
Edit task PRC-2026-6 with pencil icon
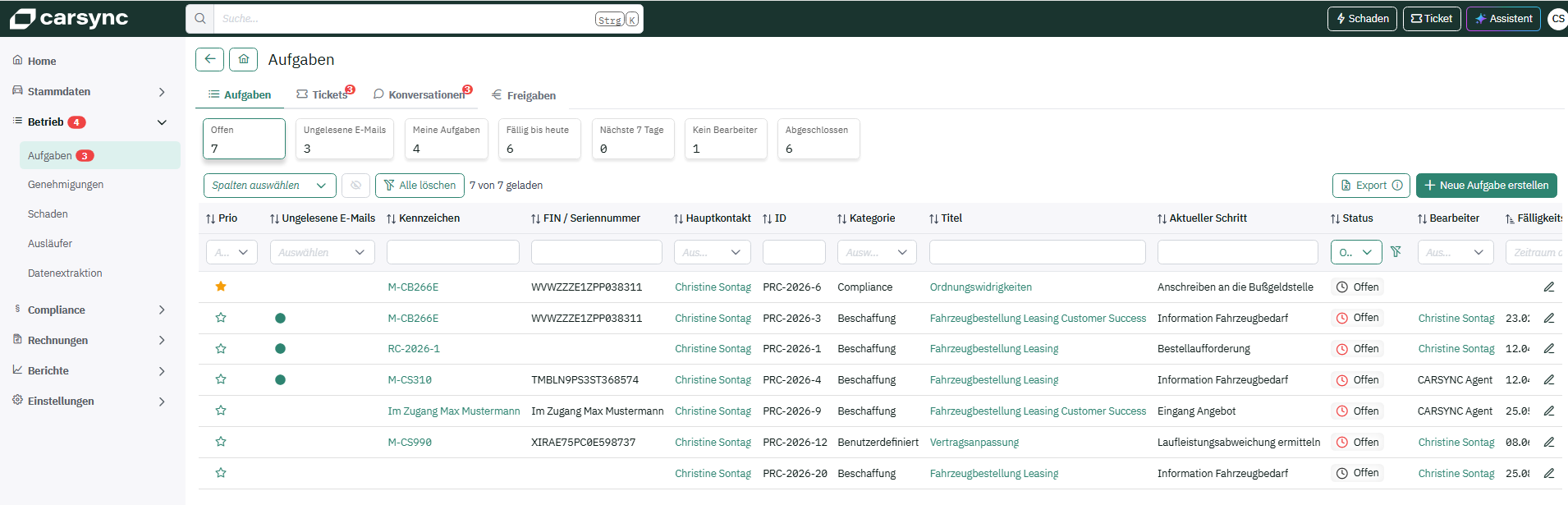click(x=1549, y=287)
